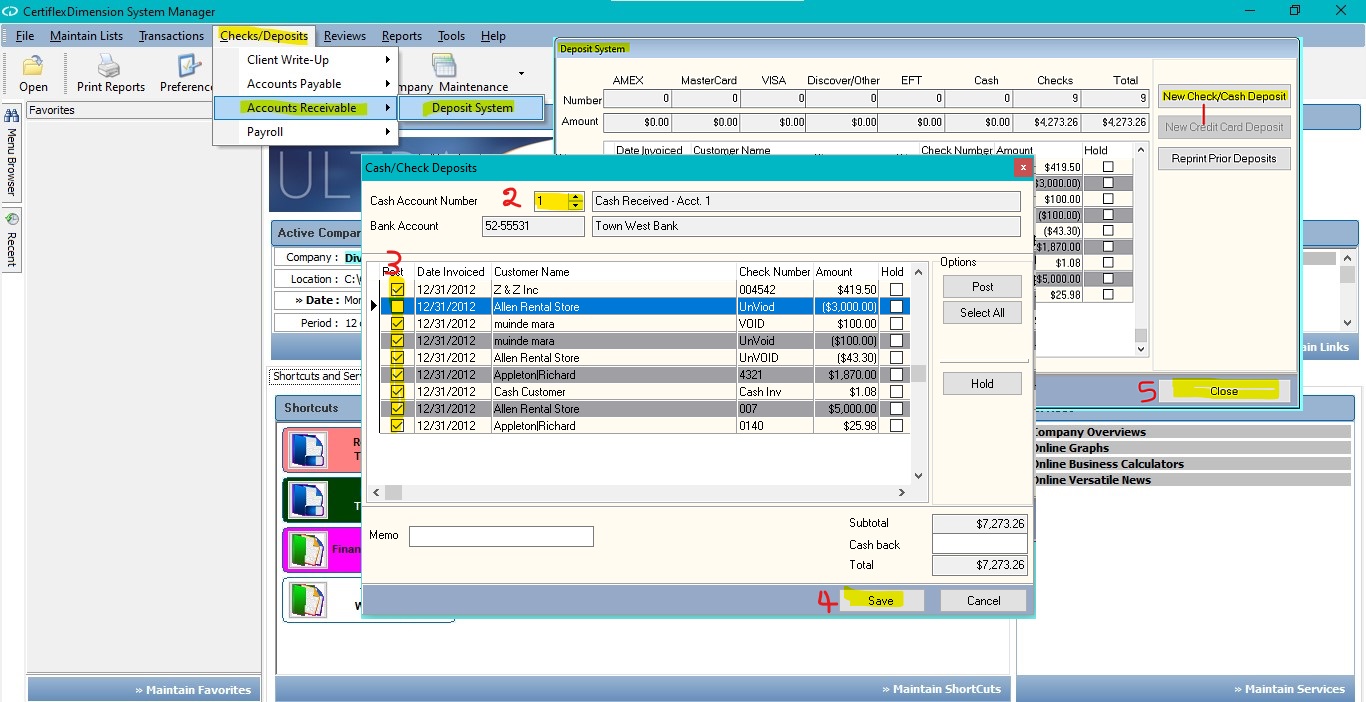
Task: Close the Cash/Check Deposits dialog with X
Action: pos(1022,167)
